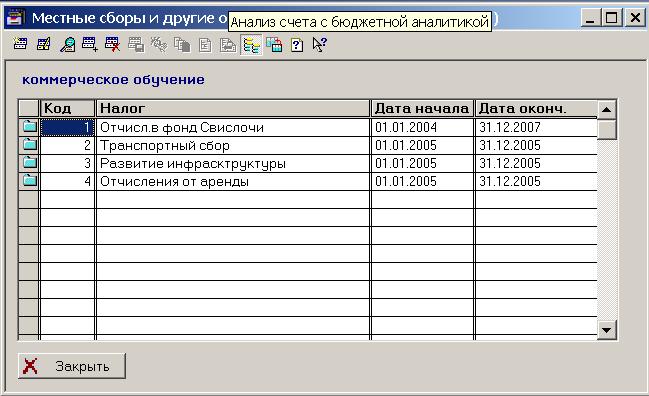
Task: Delete row with red X icon
Action: [x=113, y=44]
